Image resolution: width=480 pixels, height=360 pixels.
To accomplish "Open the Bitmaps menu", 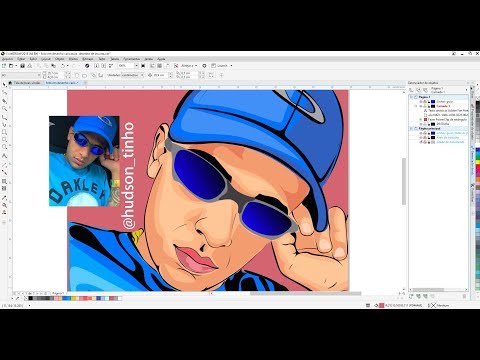I will (x=88, y=59).
